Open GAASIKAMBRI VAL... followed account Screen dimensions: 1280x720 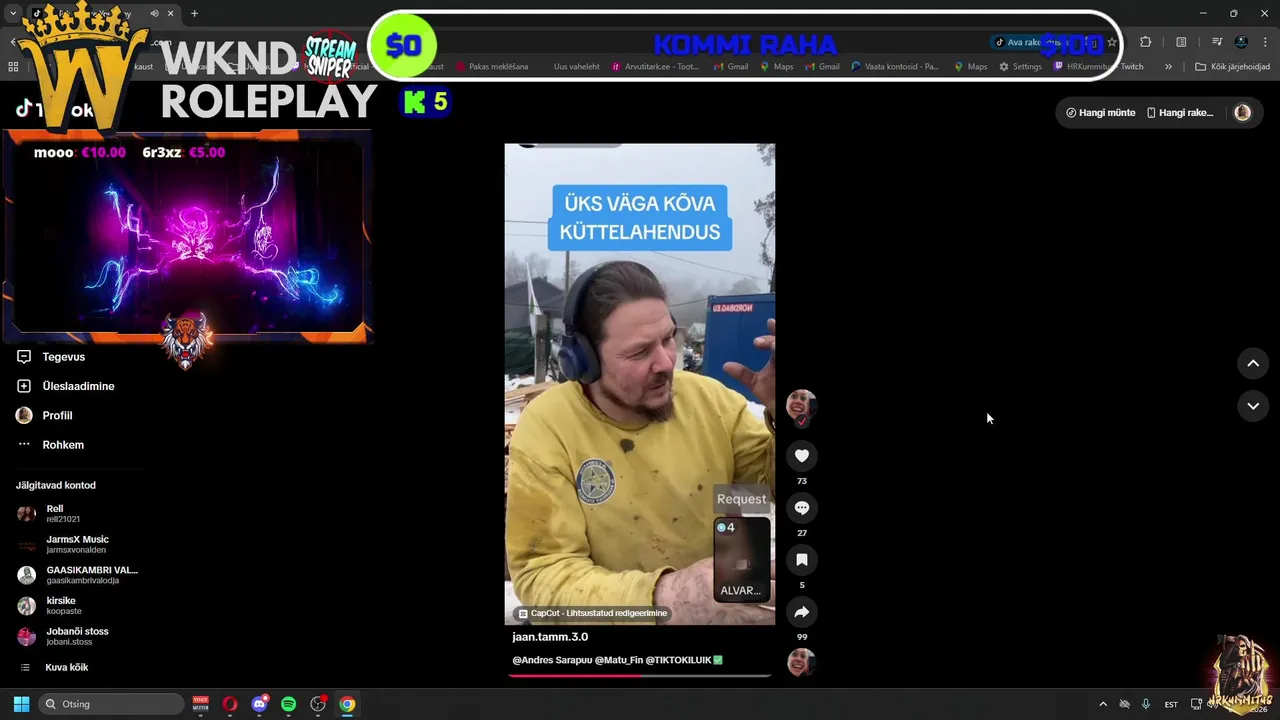click(x=78, y=575)
